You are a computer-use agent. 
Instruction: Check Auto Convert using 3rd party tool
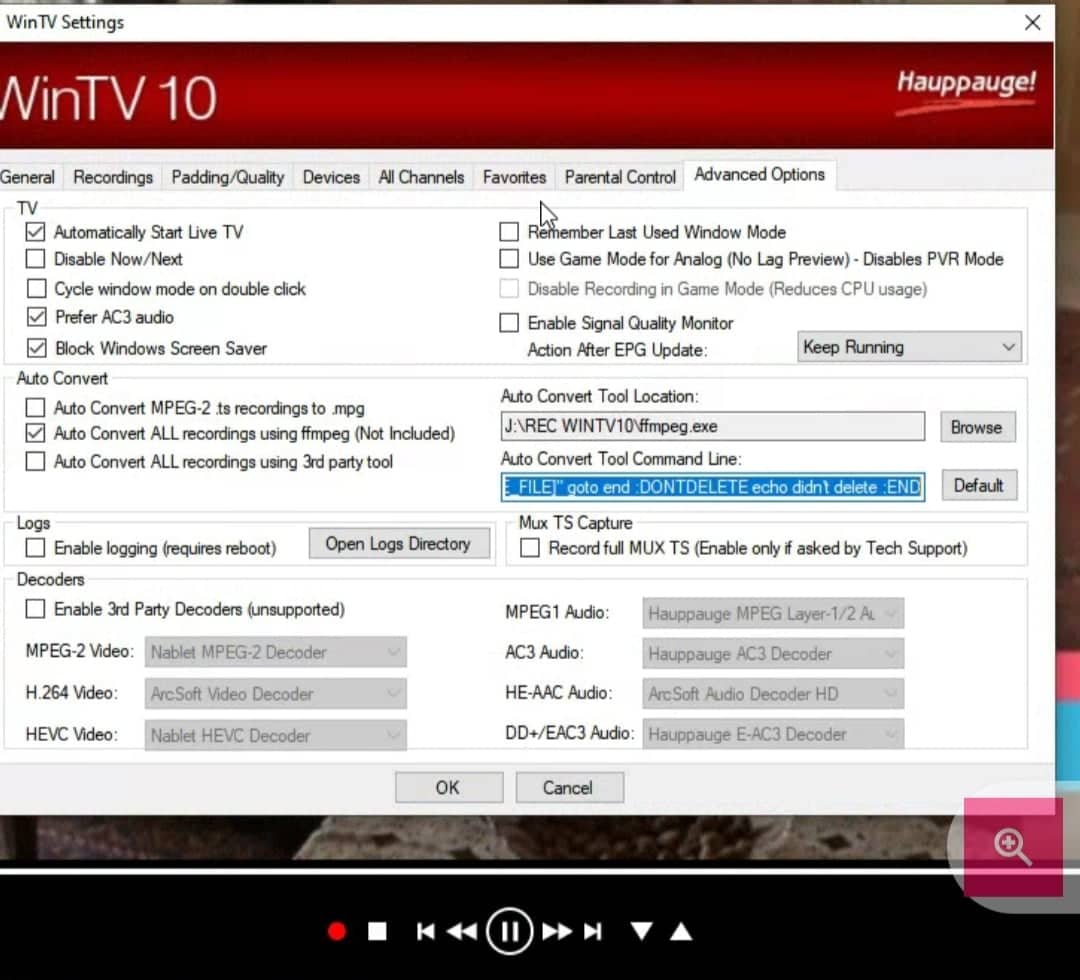point(35,461)
